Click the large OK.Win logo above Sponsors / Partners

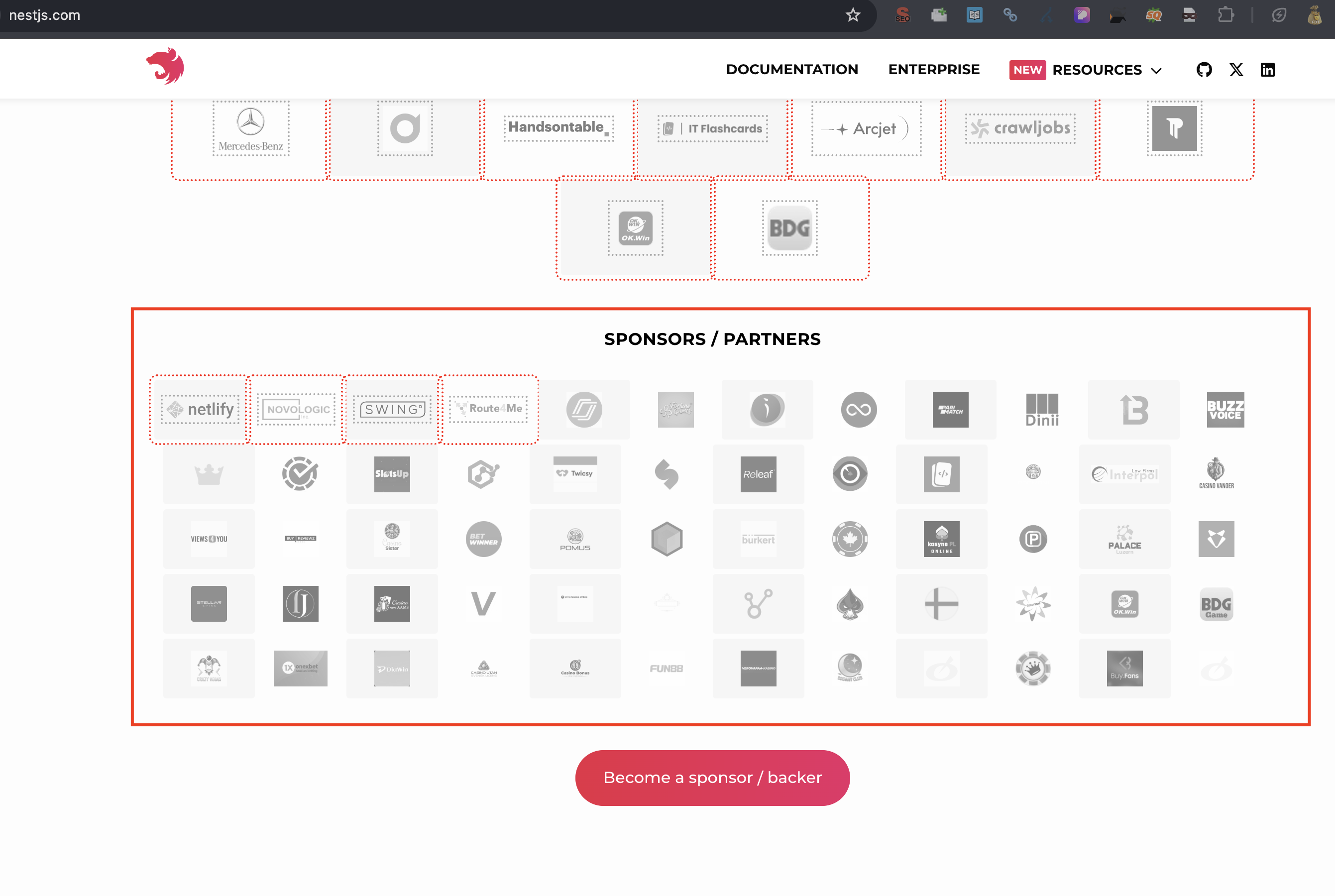635,228
